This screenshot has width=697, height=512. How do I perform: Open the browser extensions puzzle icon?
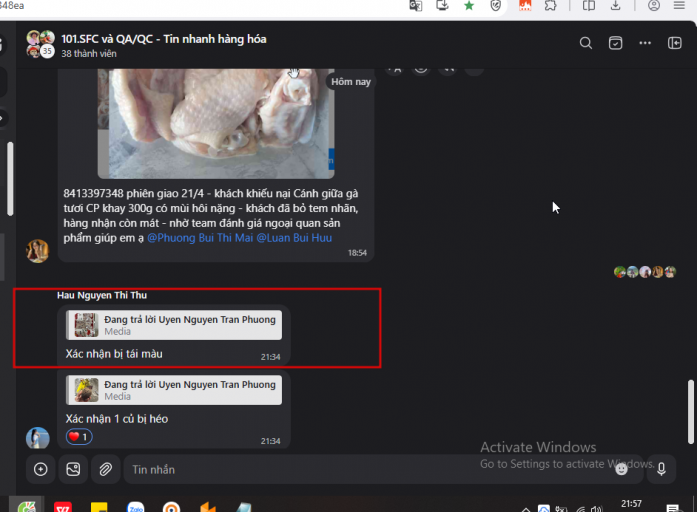pos(551,6)
